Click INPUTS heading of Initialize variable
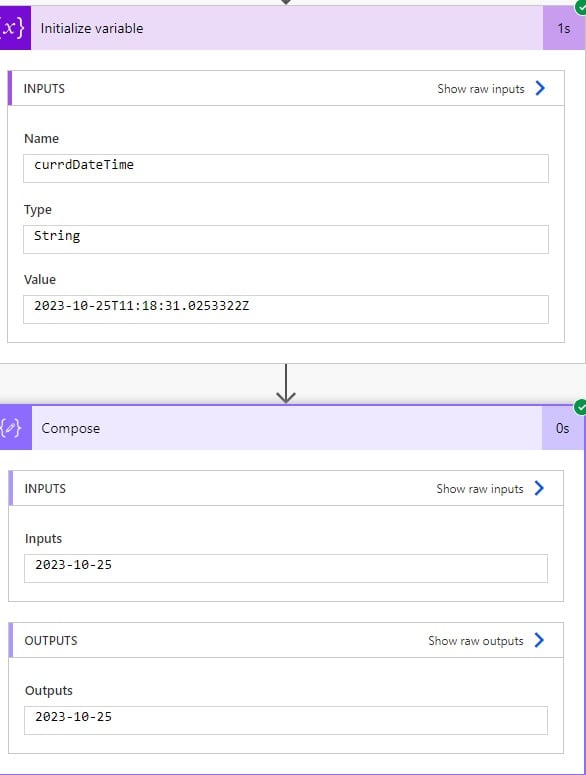The width and height of the screenshot is (586, 775). pos(44,89)
